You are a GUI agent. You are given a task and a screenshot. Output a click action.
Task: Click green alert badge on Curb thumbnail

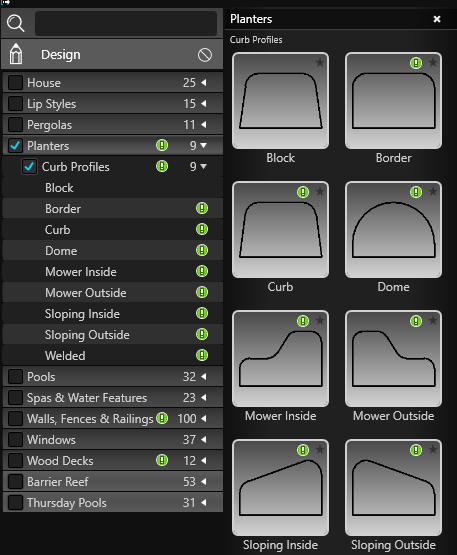(x=303, y=192)
